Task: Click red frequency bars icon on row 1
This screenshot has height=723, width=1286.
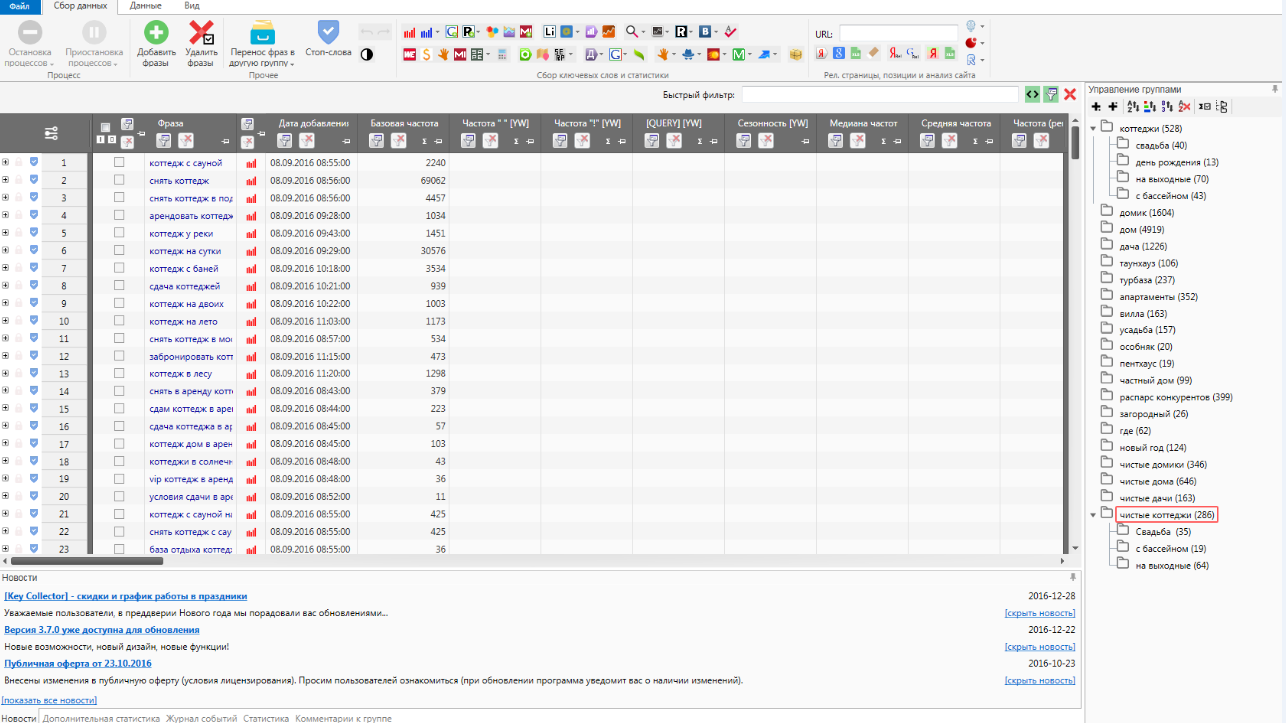Action: [x=251, y=163]
